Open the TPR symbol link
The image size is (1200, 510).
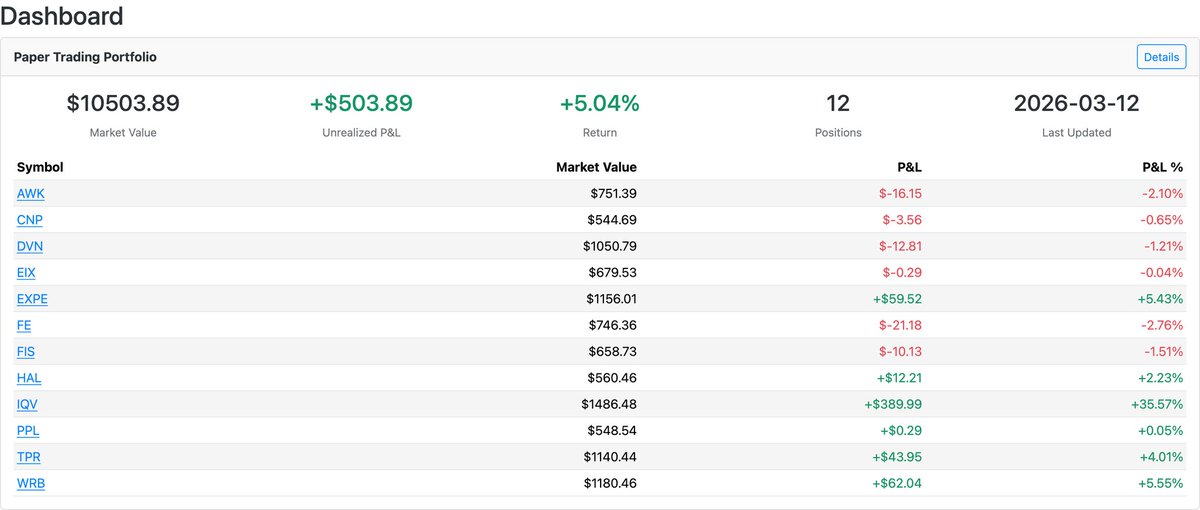tap(29, 457)
